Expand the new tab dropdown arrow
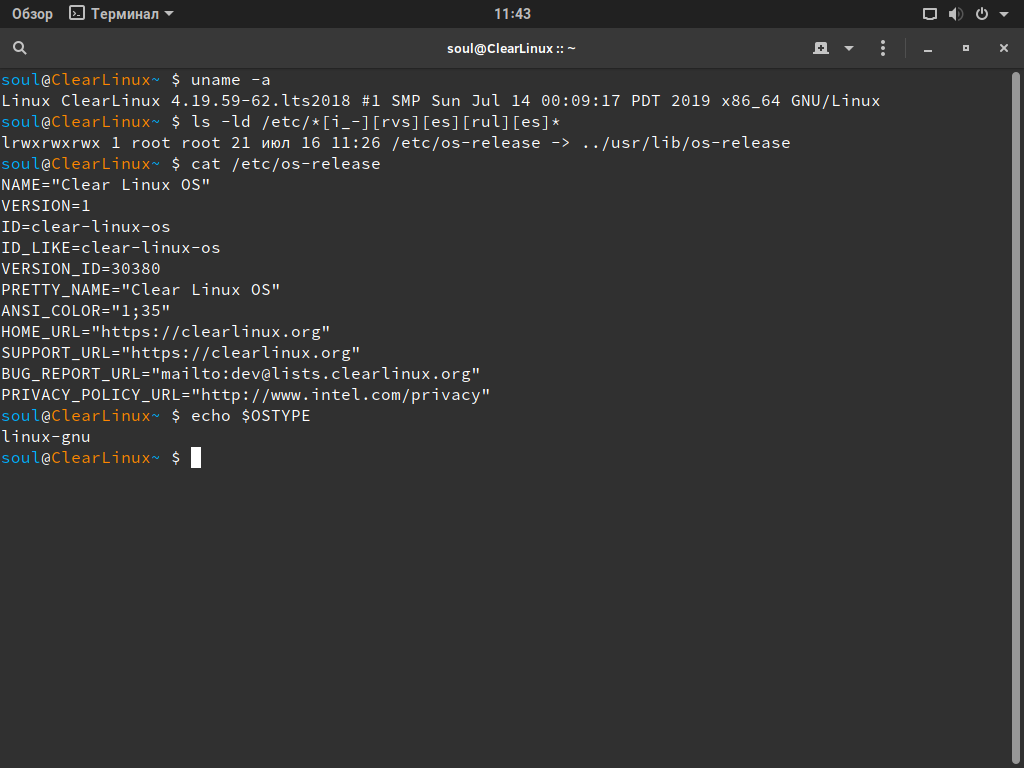Viewport: 1024px width, 768px height. click(849, 48)
